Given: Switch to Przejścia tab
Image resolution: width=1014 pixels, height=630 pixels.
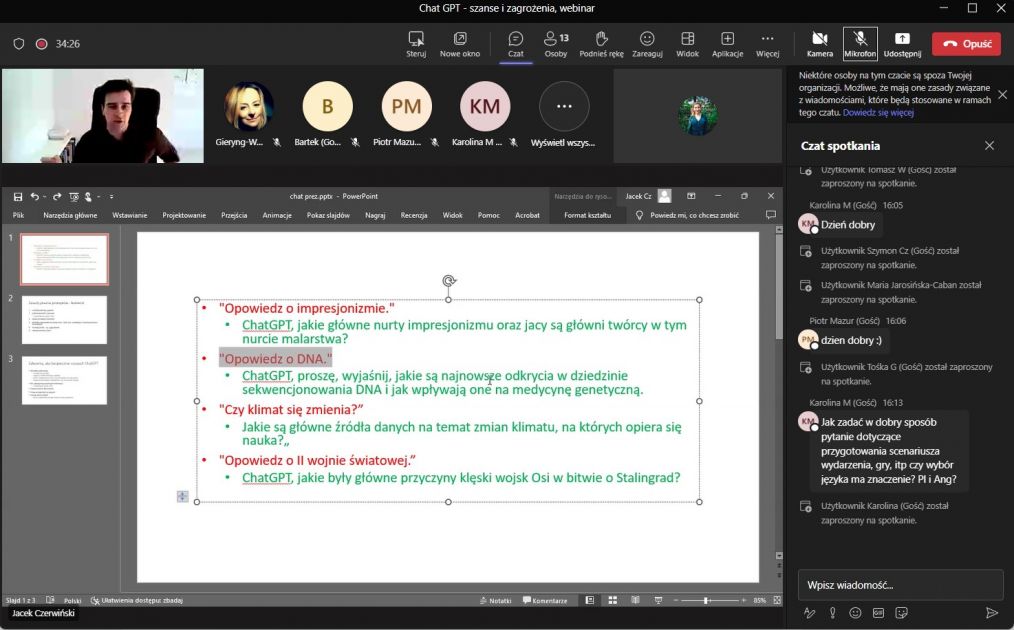Looking at the screenshot, I should click(x=234, y=215).
